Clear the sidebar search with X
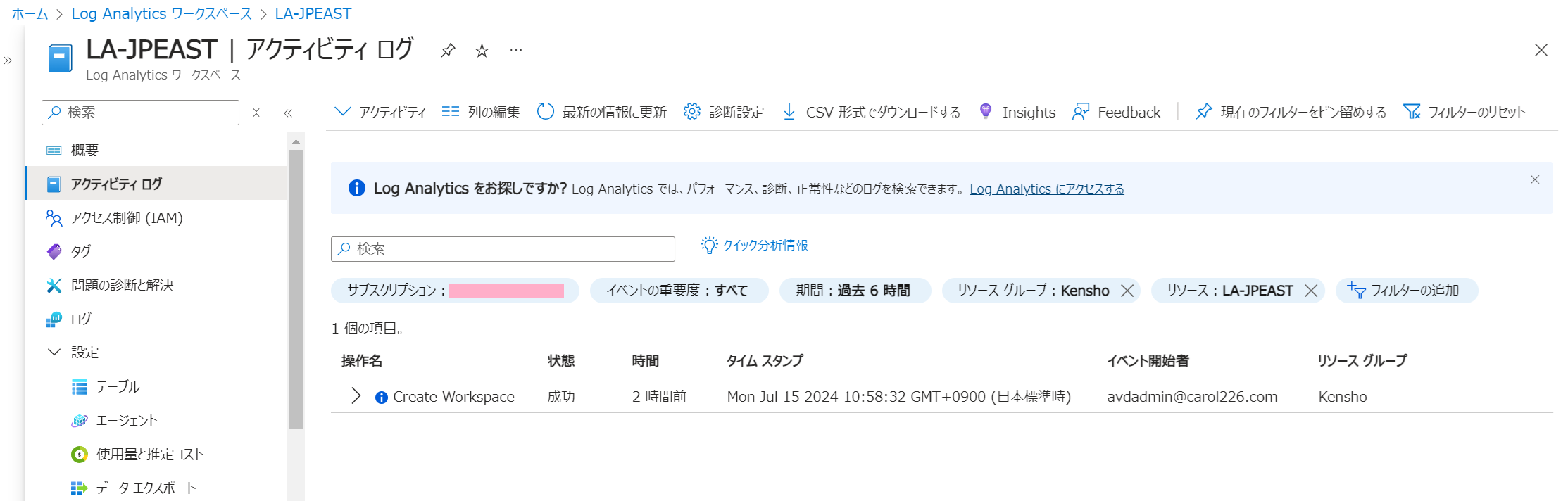 pos(256,113)
